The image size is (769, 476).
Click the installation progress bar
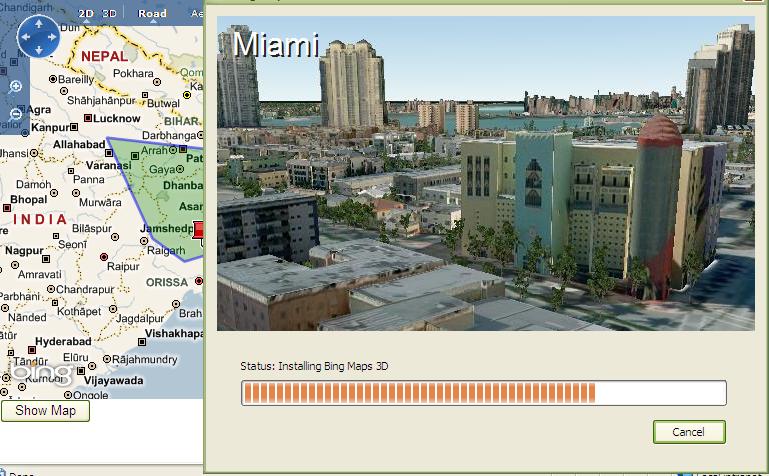click(484, 393)
